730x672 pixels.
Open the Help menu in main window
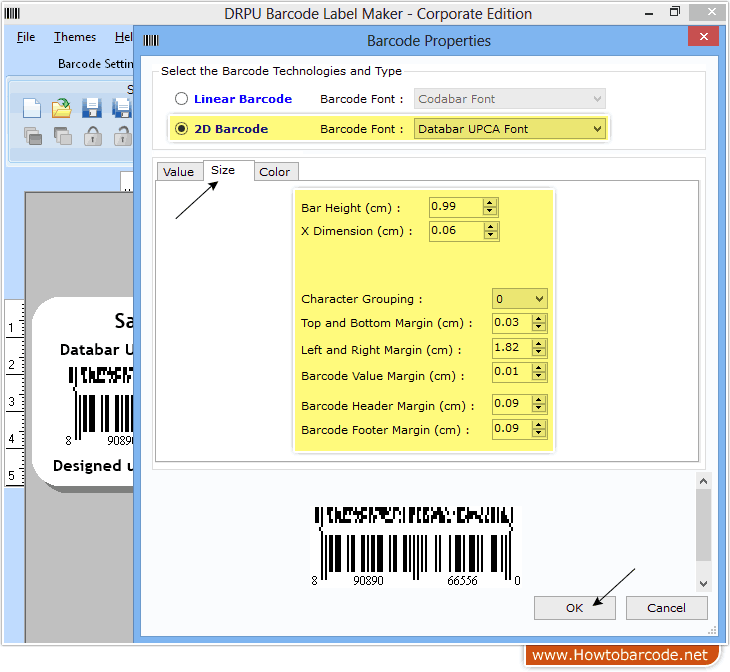pyautogui.click(x=123, y=37)
